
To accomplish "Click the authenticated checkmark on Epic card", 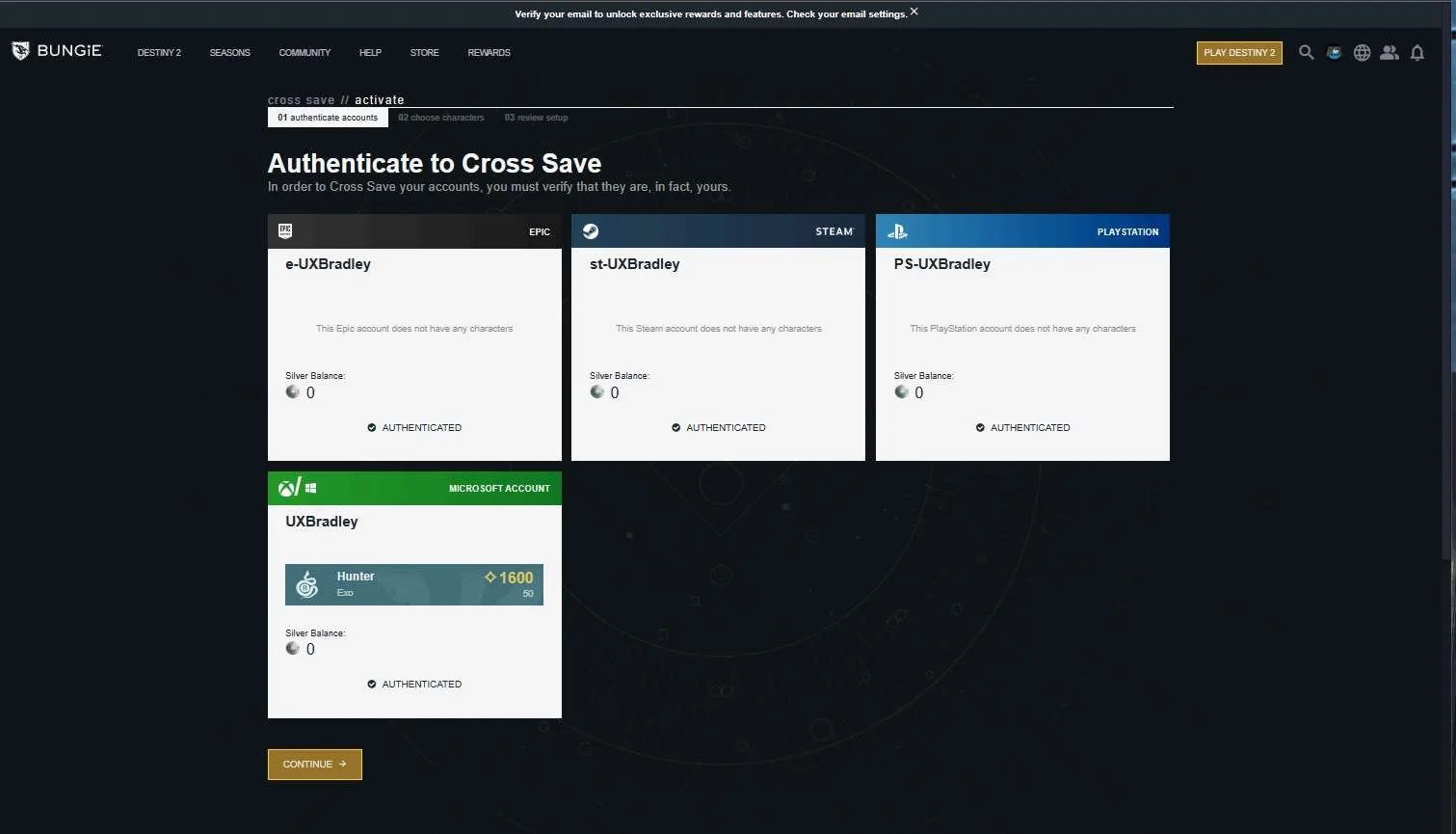I will click(x=372, y=427).
